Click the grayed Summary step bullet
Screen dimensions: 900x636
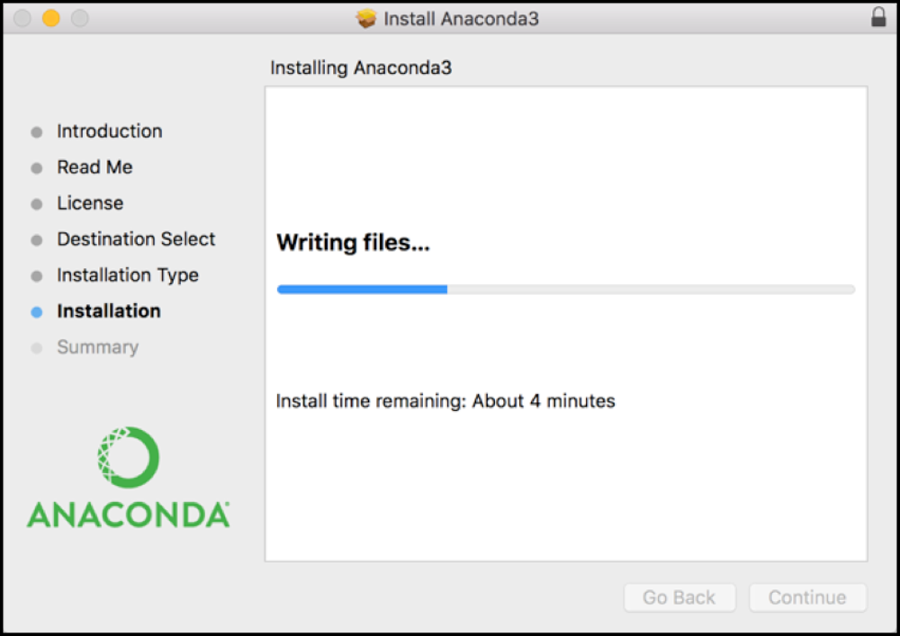coord(37,347)
